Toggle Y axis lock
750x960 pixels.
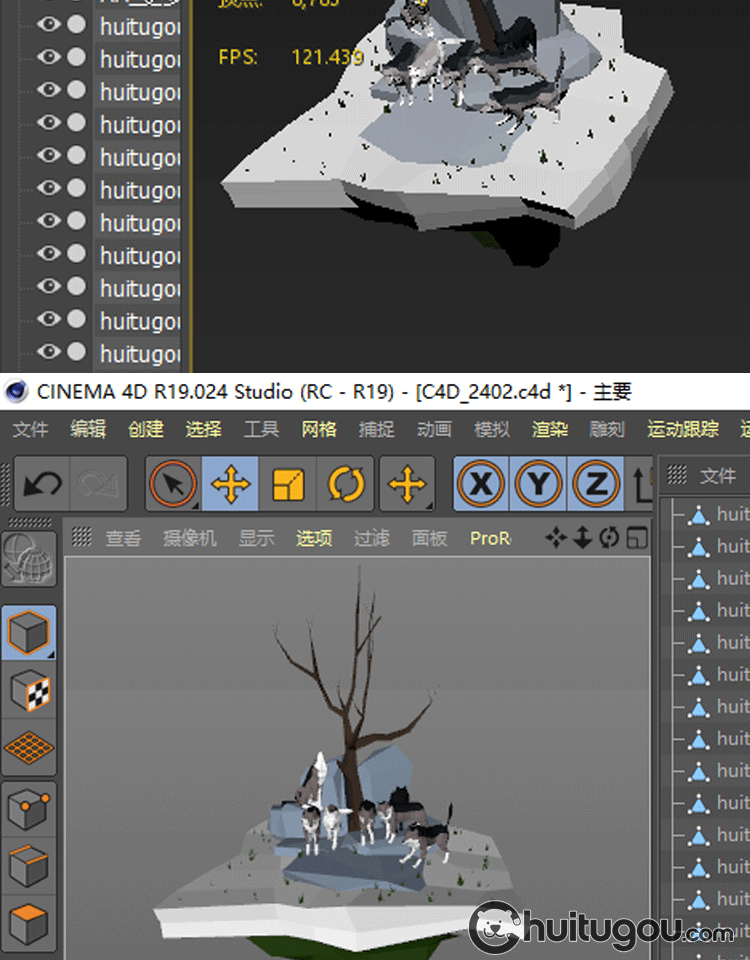539,485
